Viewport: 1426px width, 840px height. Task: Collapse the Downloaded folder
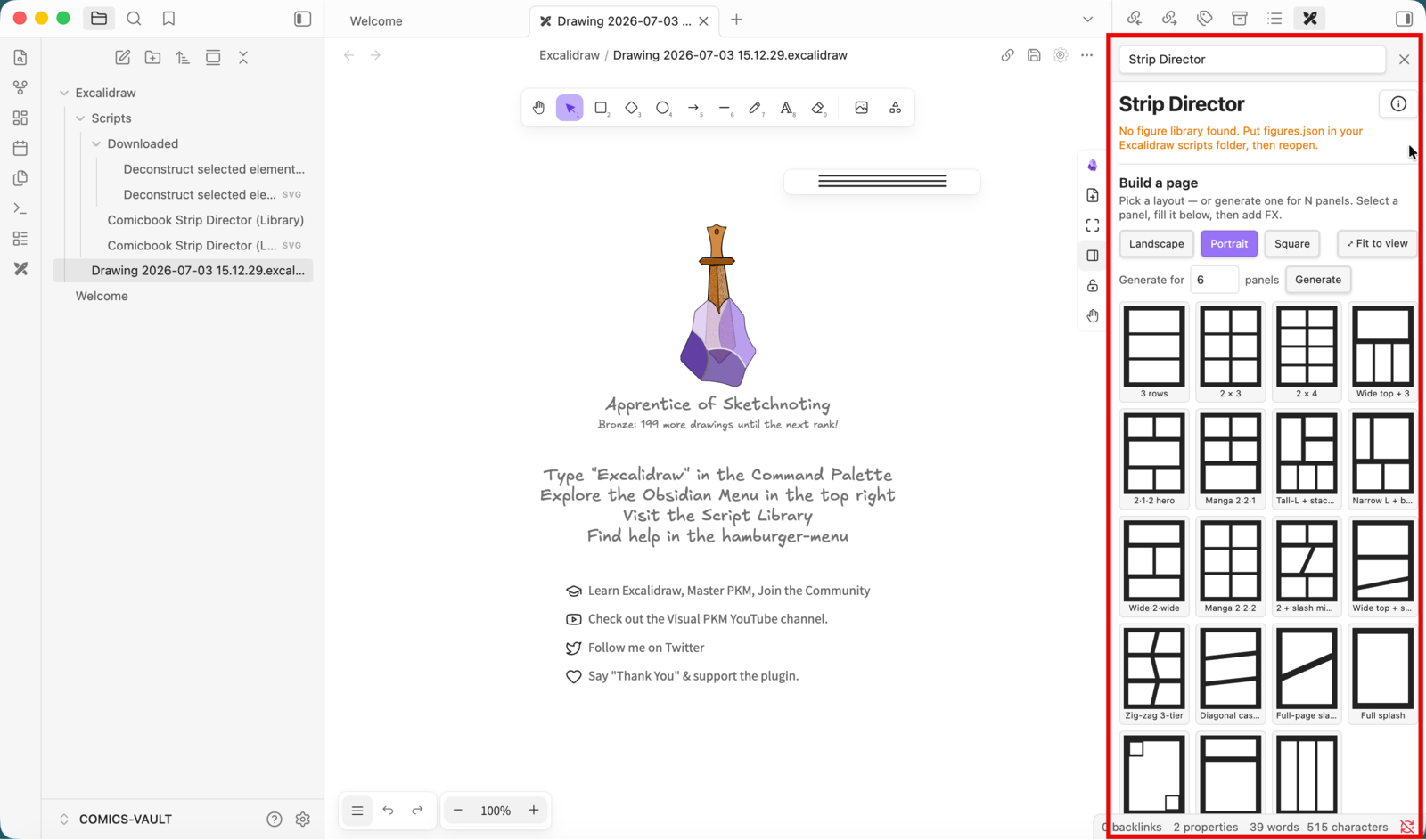[x=96, y=143]
